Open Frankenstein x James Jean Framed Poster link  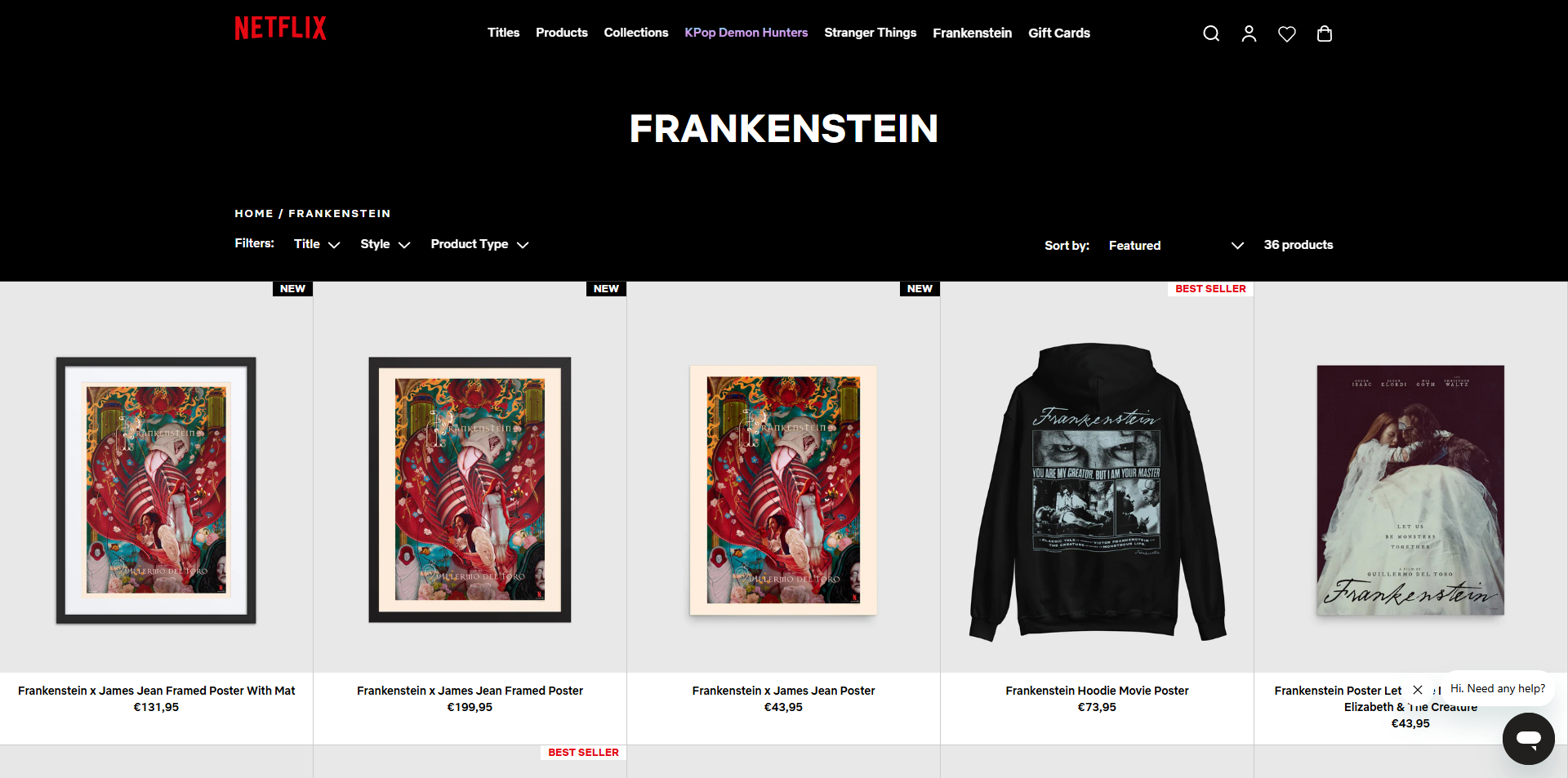(x=470, y=691)
